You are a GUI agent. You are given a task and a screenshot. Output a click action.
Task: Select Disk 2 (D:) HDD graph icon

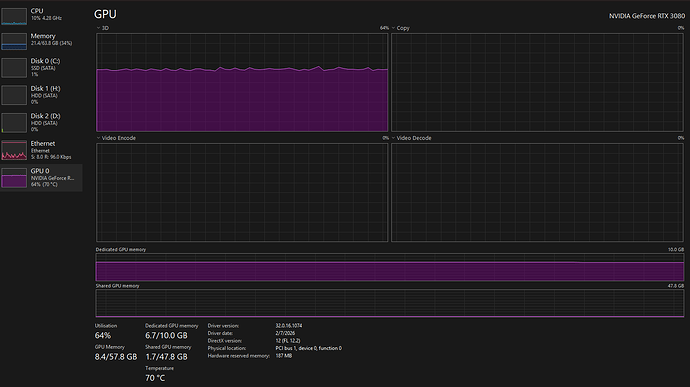[14, 123]
